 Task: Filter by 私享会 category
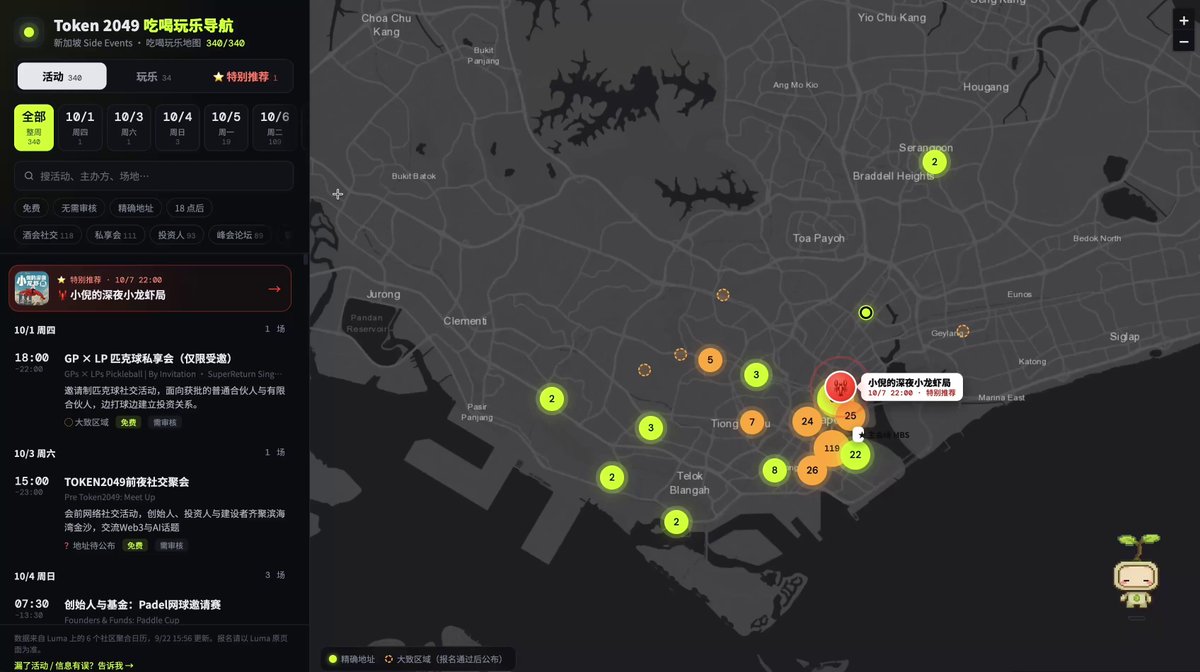pyautogui.click(x=115, y=235)
